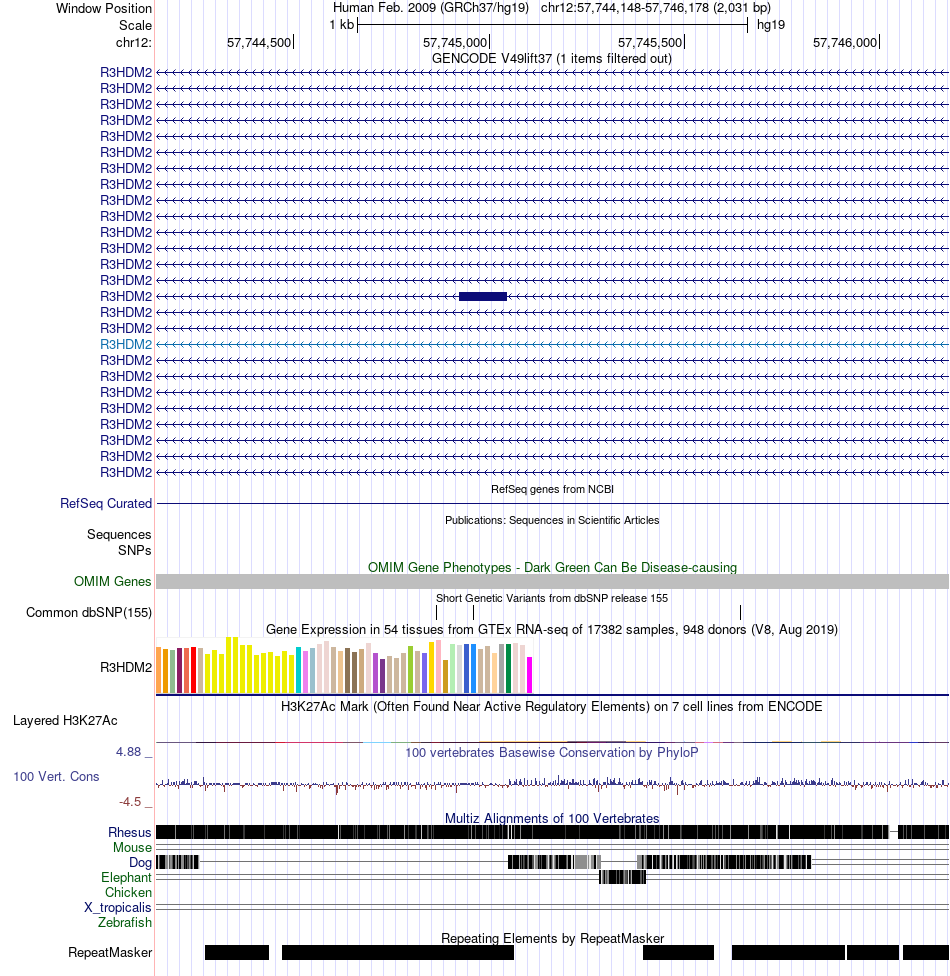This screenshot has width=950, height=976.
Task: Open Short Genetic Variants from dbSNP title
Action: 552,598
